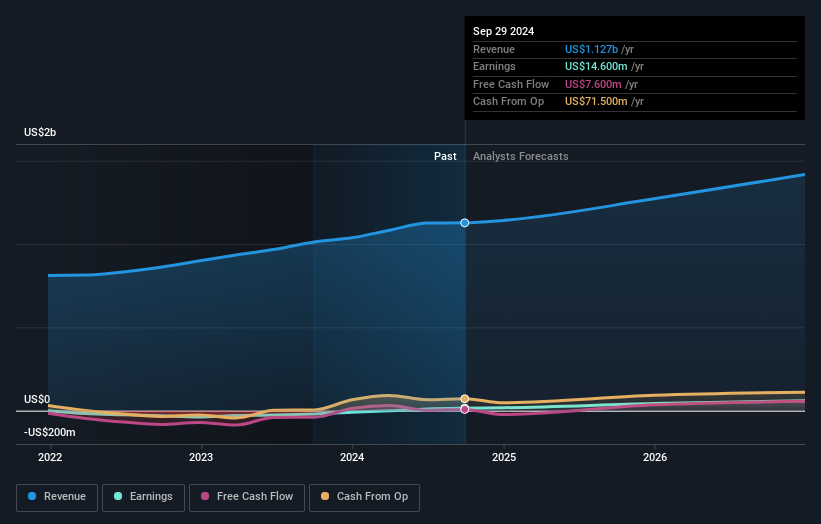Click the teal Earnings legend dot

pos(118,496)
